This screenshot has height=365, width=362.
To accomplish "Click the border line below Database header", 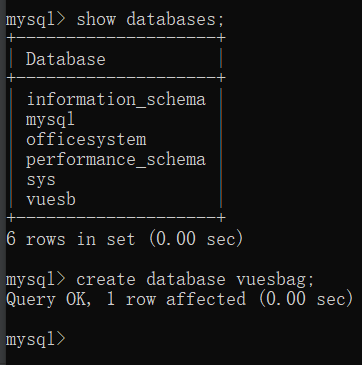I will (x=116, y=78).
